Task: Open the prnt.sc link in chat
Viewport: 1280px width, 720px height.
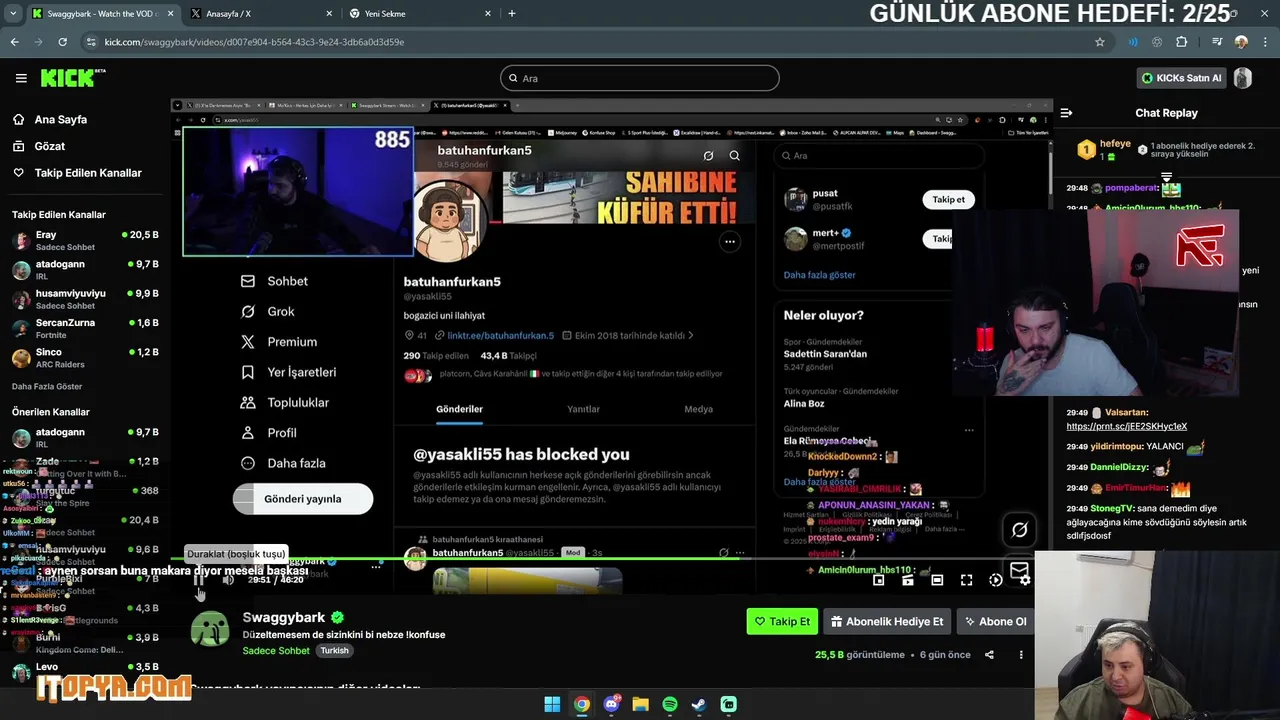Action: pos(1126,426)
